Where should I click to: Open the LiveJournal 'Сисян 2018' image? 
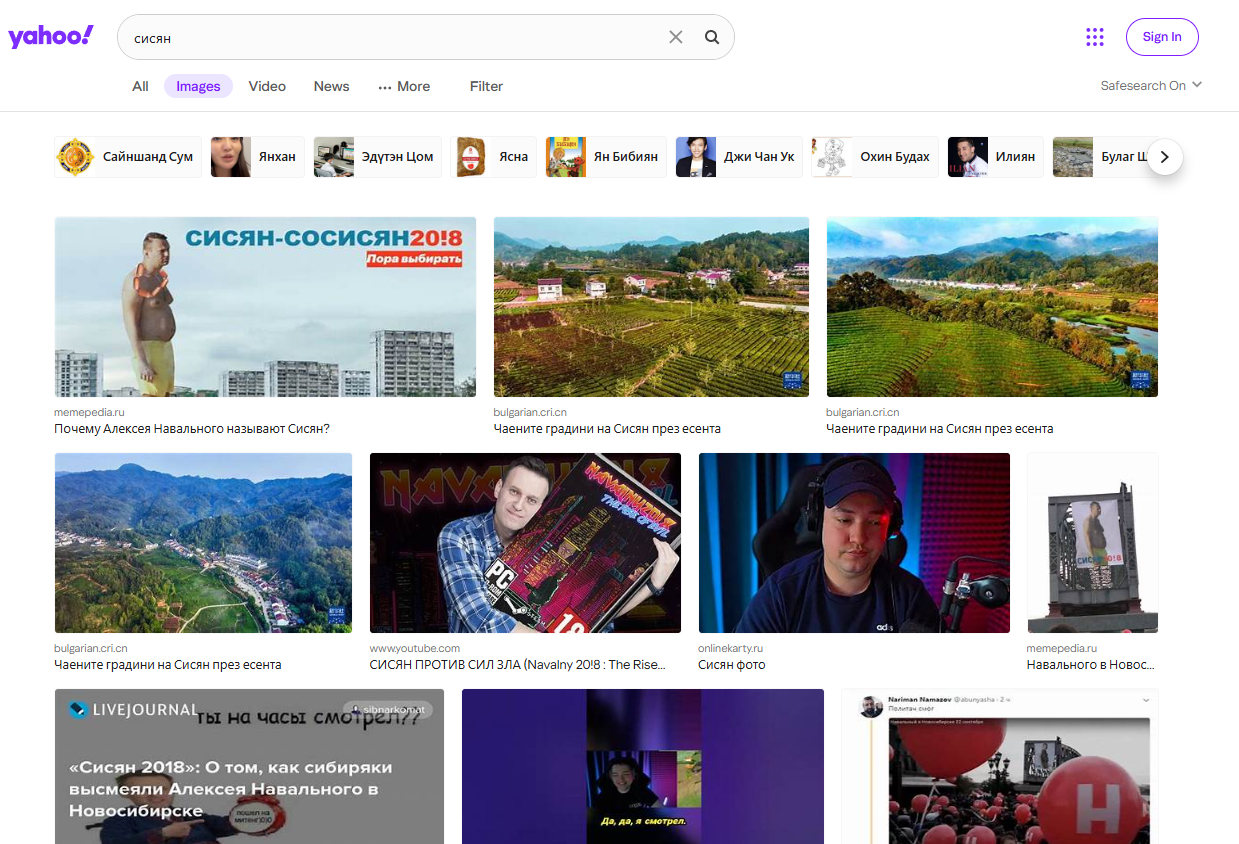tap(249, 766)
